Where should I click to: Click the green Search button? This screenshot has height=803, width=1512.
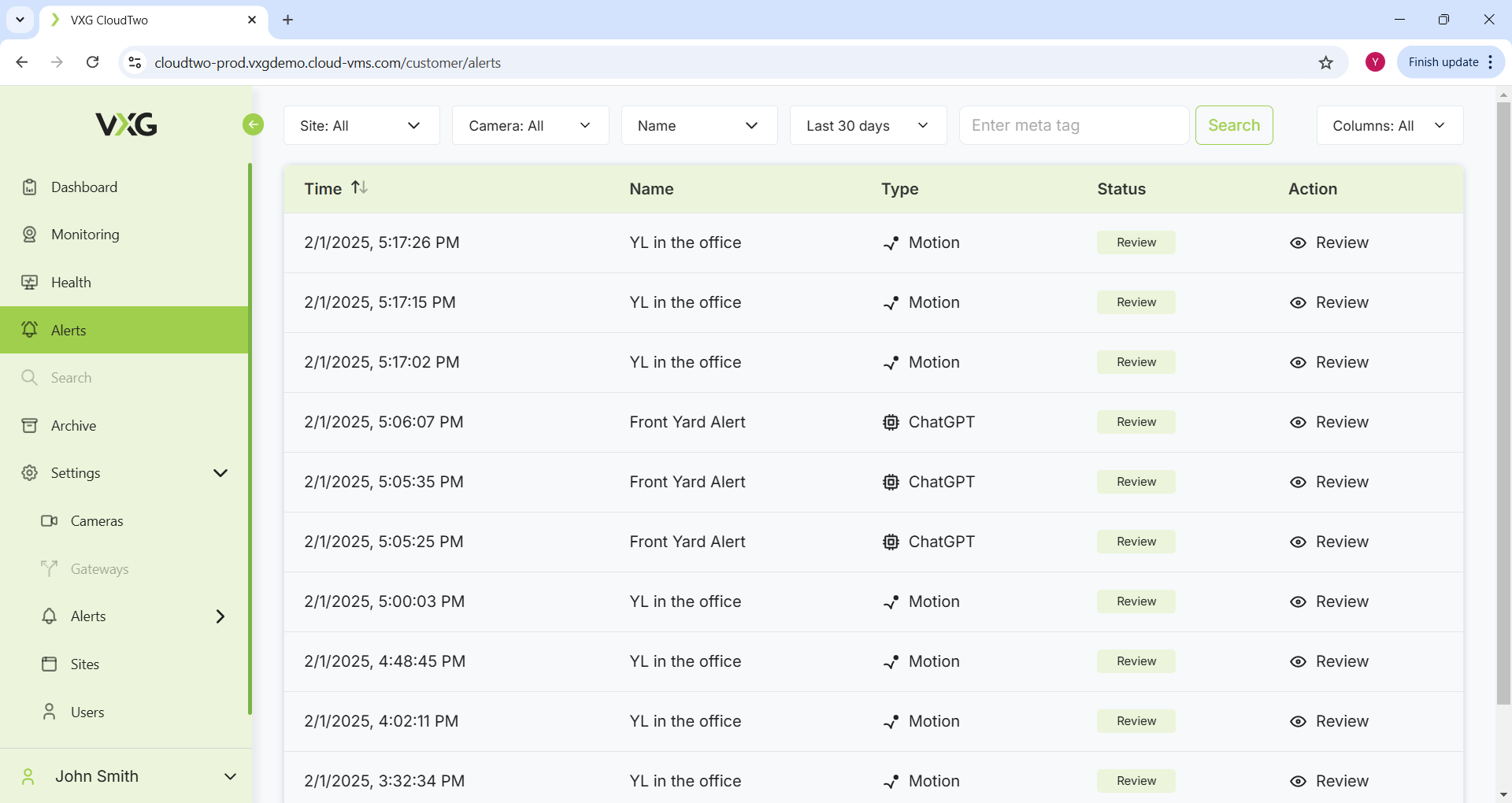tap(1233, 125)
